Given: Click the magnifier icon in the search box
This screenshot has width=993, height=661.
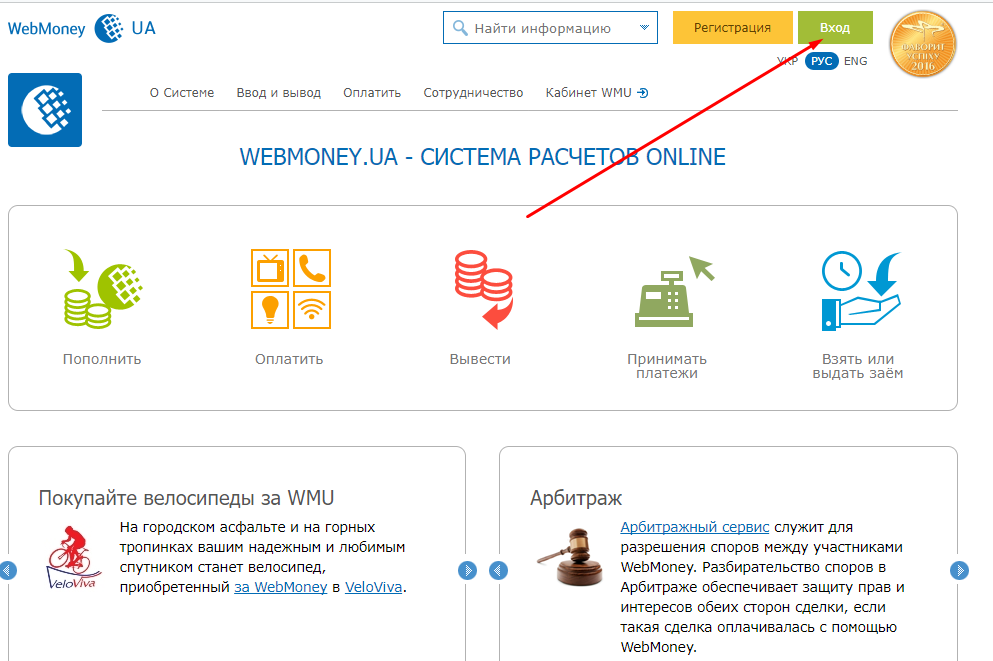Looking at the screenshot, I should pyautogui.click(x=460, y=28).
